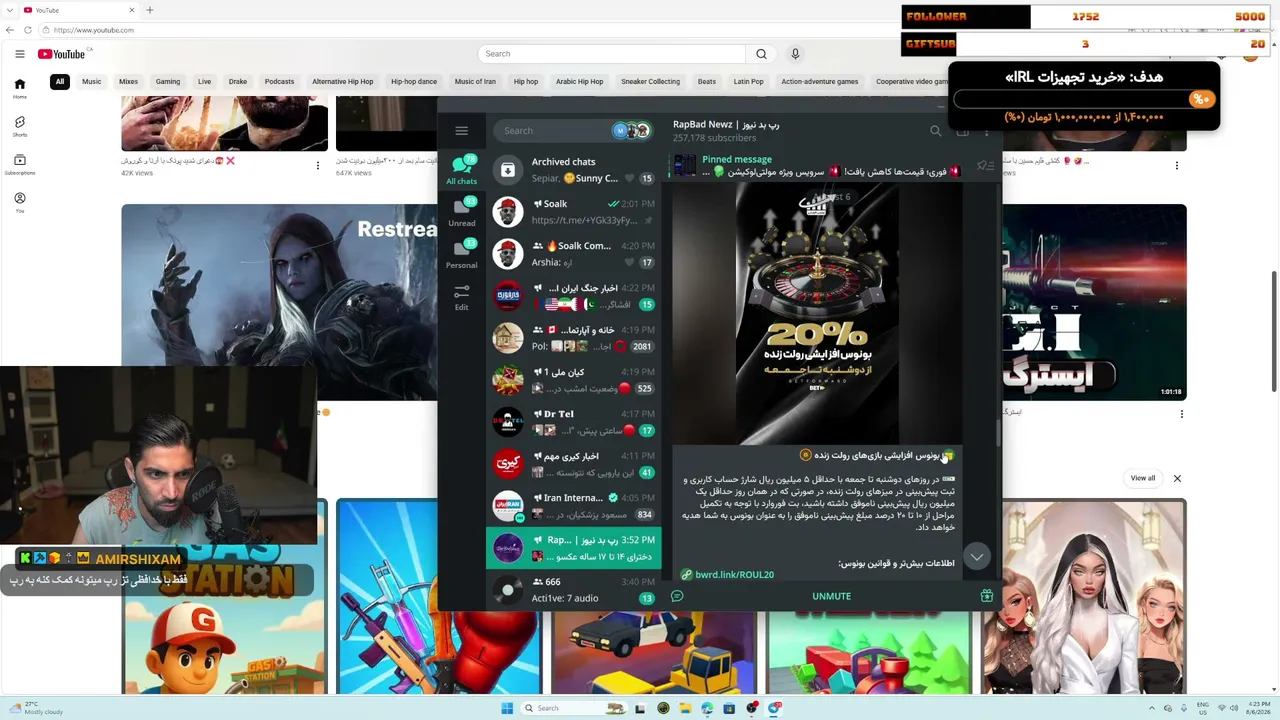The height and width of the screenshot is (720, 1280).
Task: Open the pinned messages list icon
Action: point(985,166)
